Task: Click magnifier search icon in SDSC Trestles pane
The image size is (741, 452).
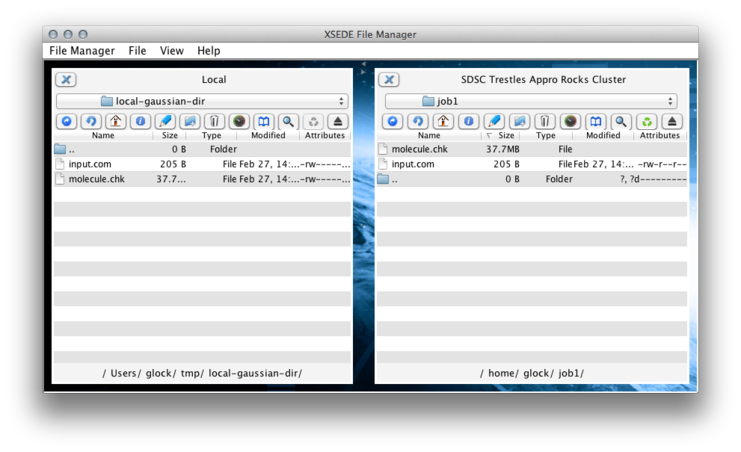Action: click(621, 122)
